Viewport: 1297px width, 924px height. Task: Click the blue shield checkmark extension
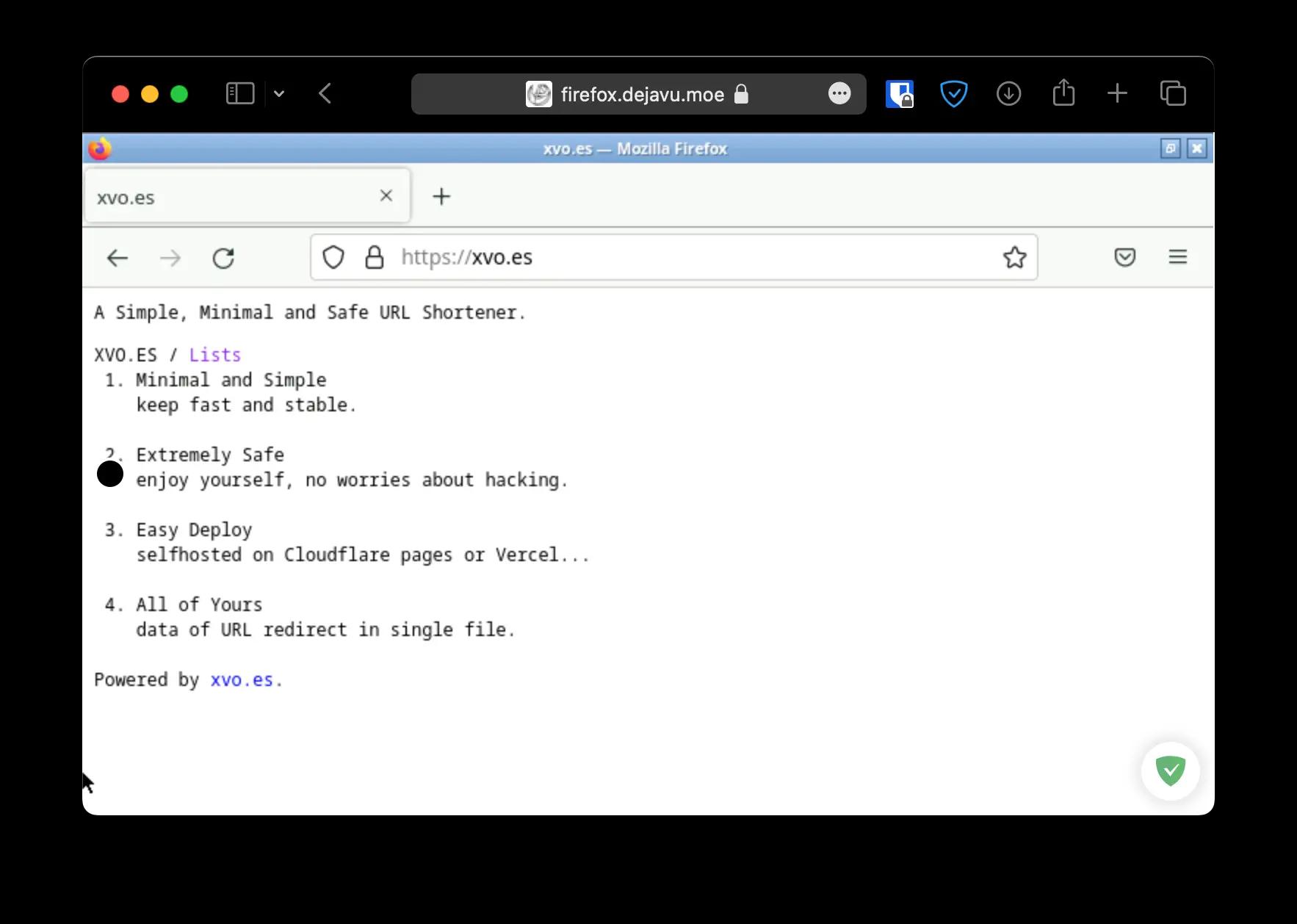pos(953,94)
